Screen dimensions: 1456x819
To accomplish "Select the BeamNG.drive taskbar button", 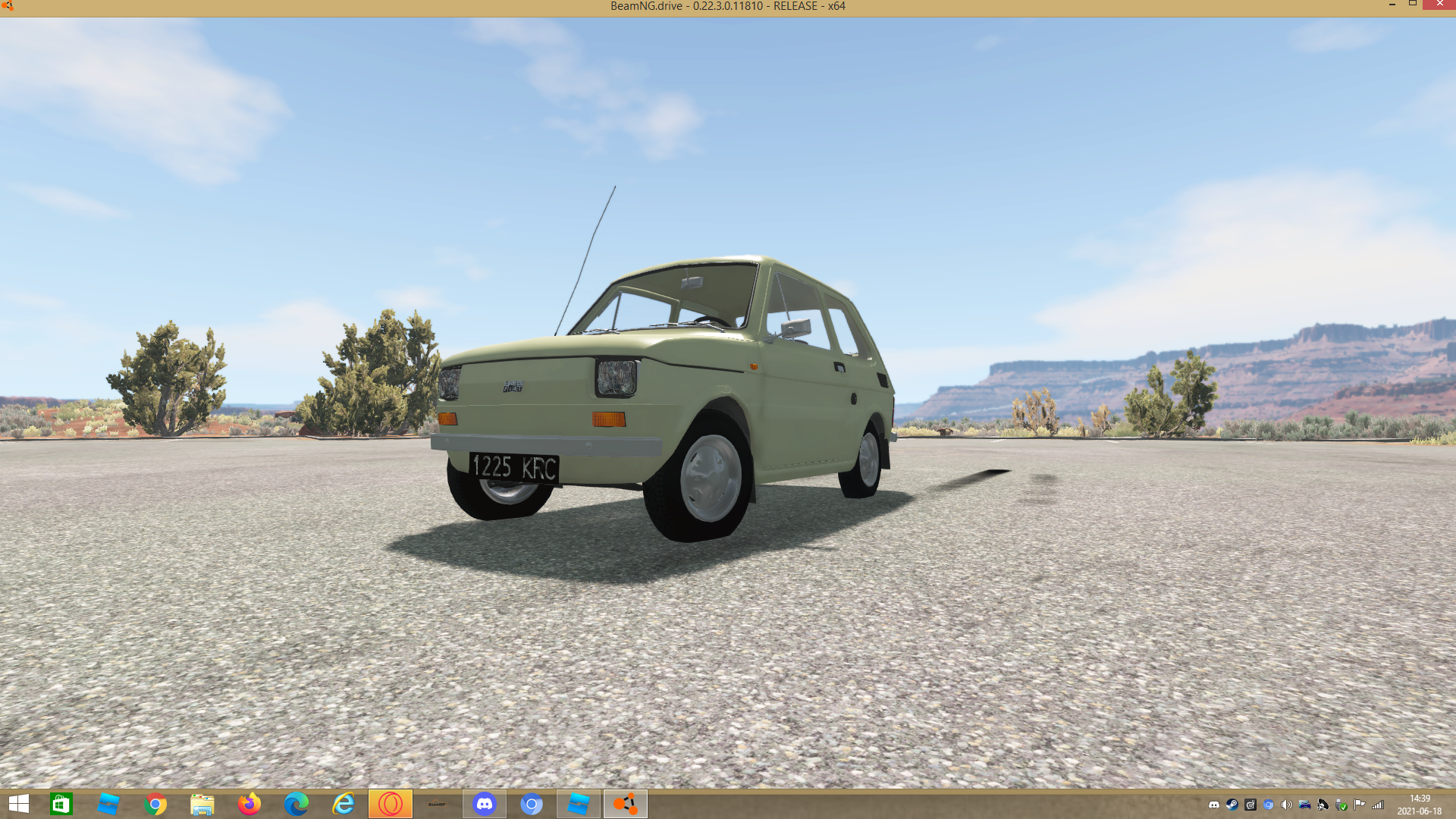I will coord(626,804).
